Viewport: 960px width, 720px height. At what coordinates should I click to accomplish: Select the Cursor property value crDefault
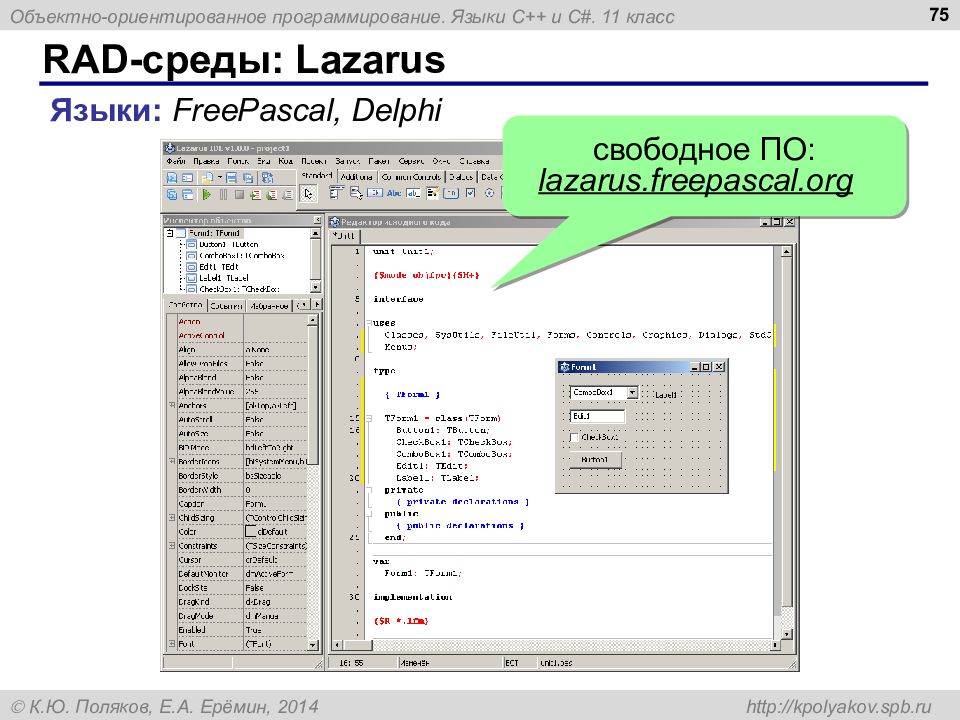pos(261,560)
